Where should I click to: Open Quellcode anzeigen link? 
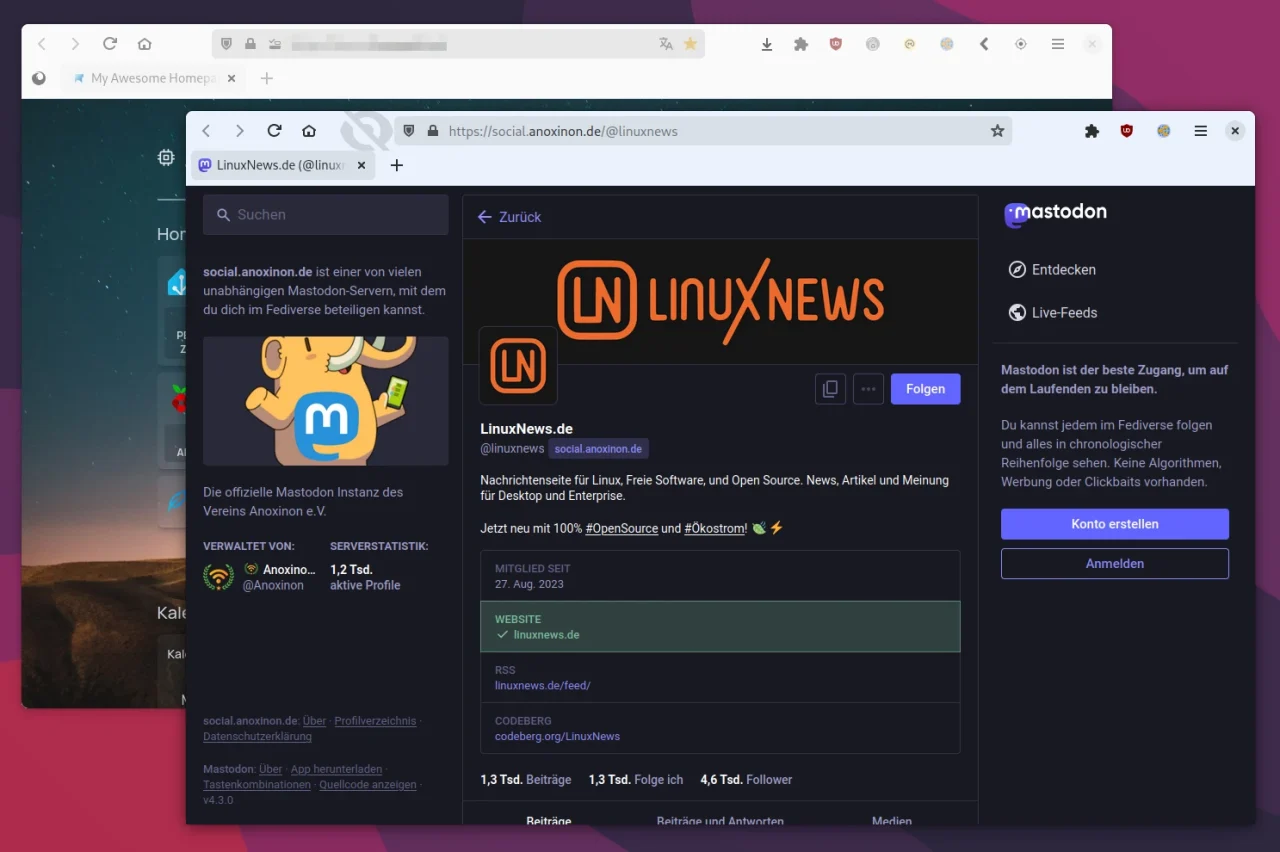(368, 785)
